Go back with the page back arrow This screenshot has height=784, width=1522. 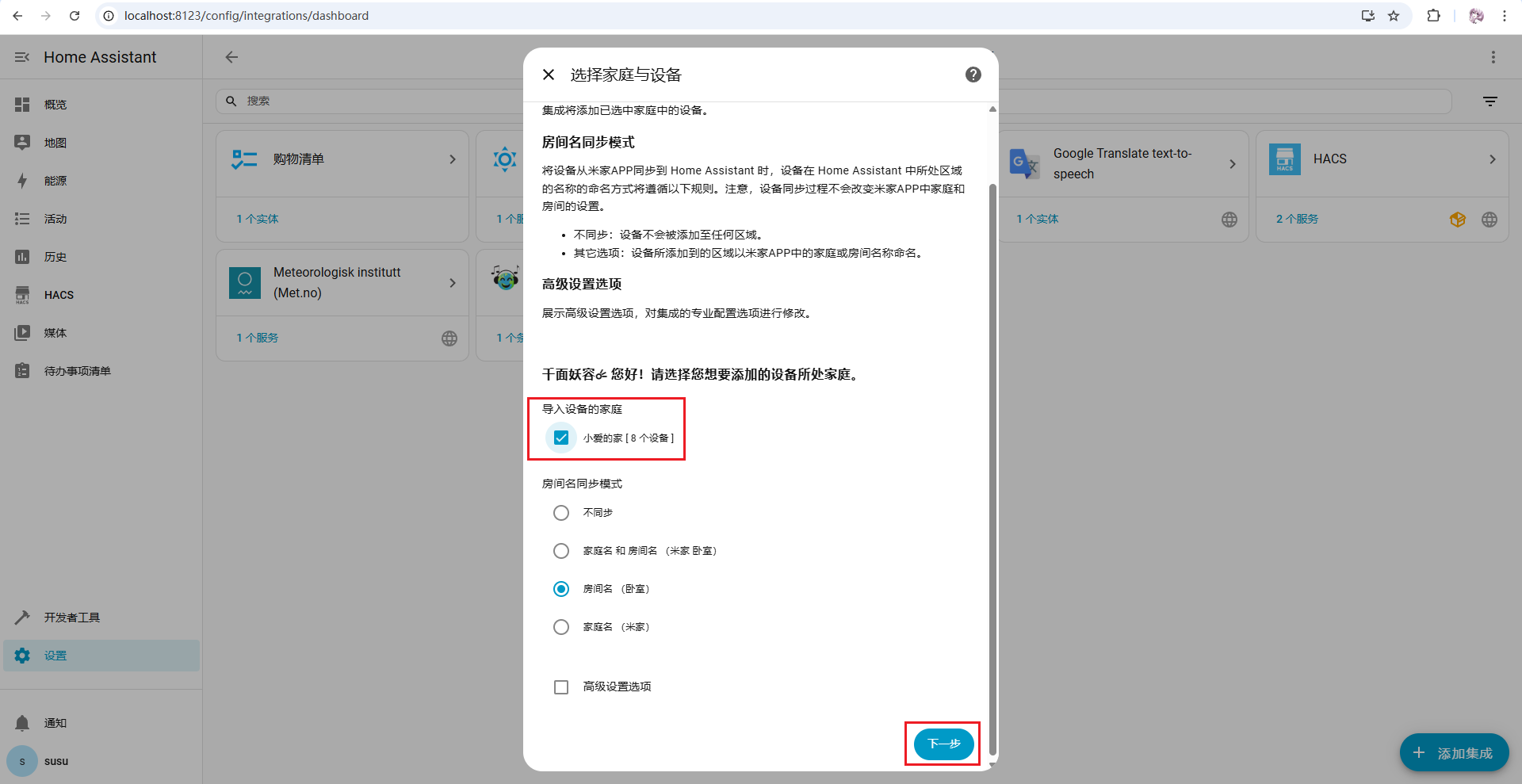tap(231, 57)
